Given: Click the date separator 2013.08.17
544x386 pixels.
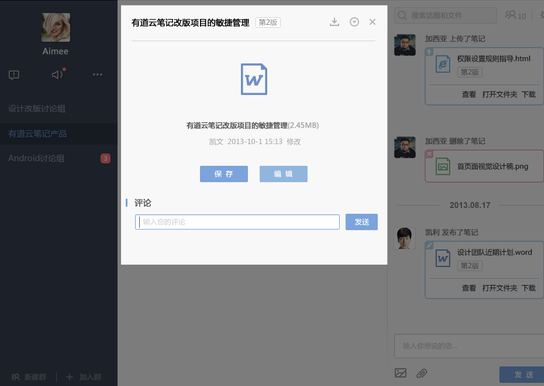Looking at the screenshot, I should point(470,205).
